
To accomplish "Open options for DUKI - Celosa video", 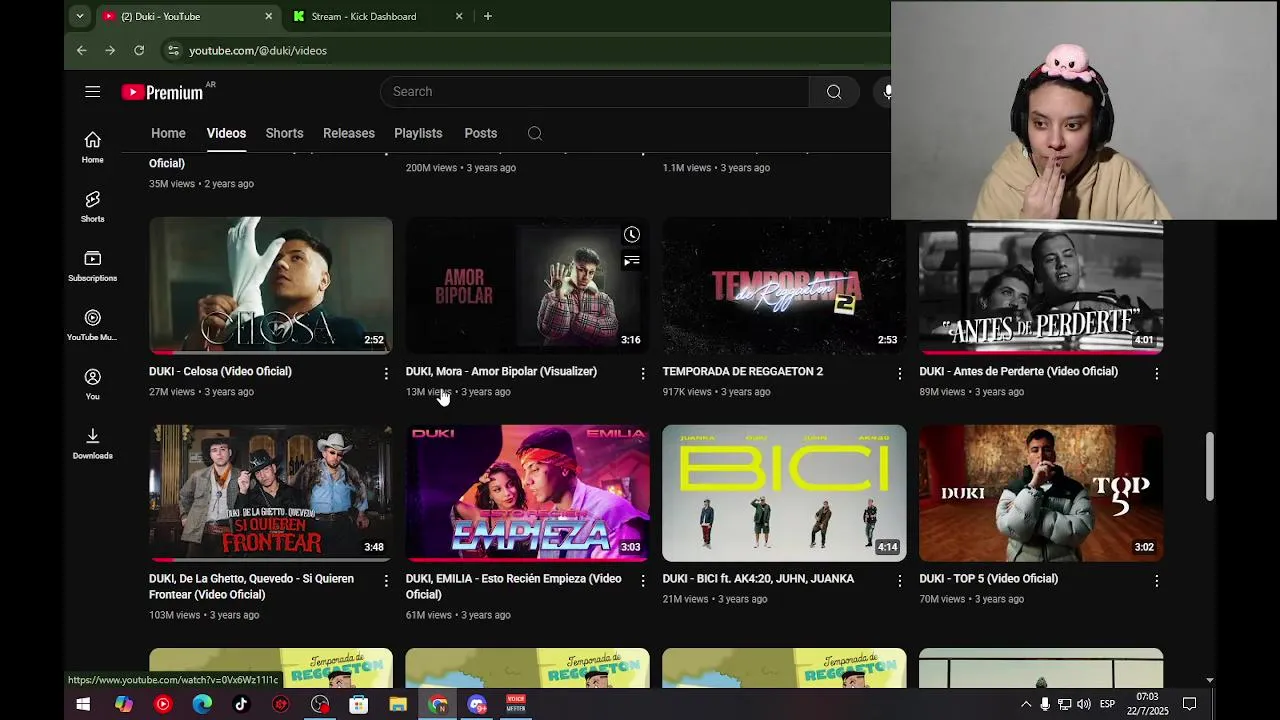I will coord(386,373).
